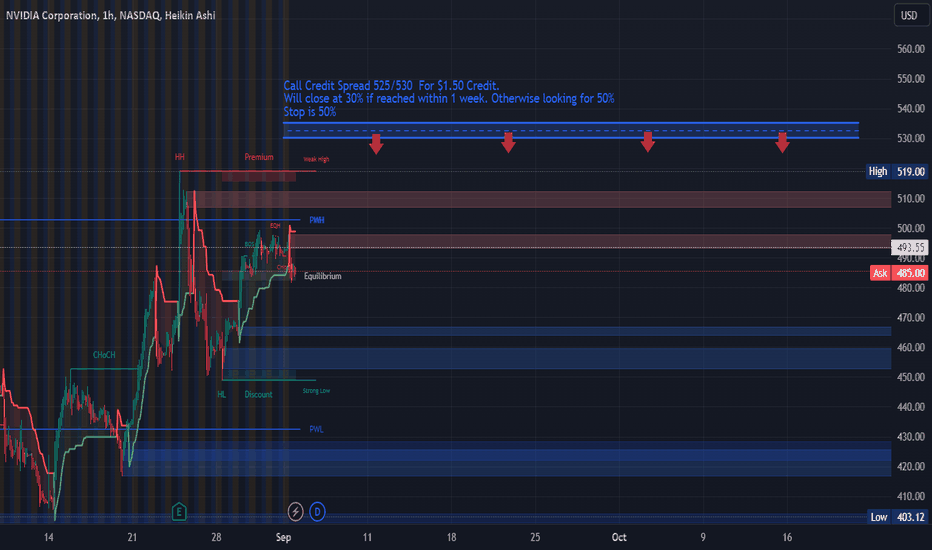Image resolution: width=932 pixels, height=550 pixels.
Task: Click the 'Stop is 50%' annotation line
Action: tap(310, 112)
